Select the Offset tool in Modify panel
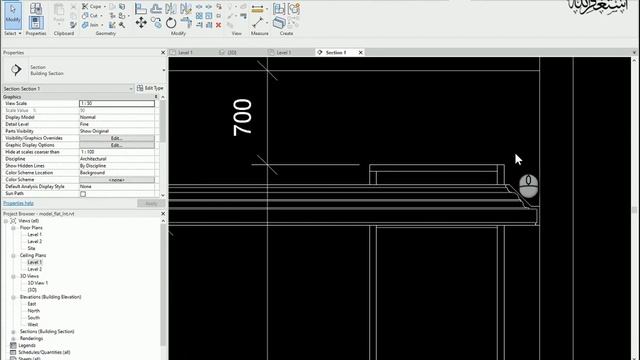 [x=156, y=8]
